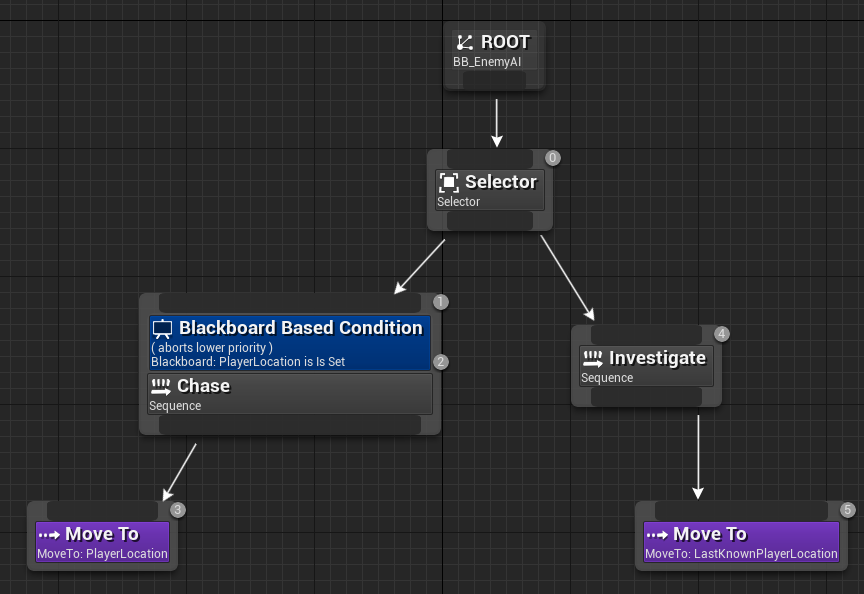
Task: Click the Chase node top input pin
Action: click(290, 303)
